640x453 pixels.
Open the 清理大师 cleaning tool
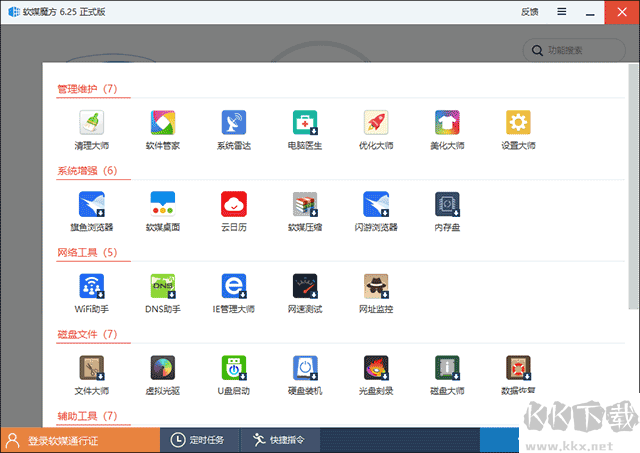coord(91,129)
